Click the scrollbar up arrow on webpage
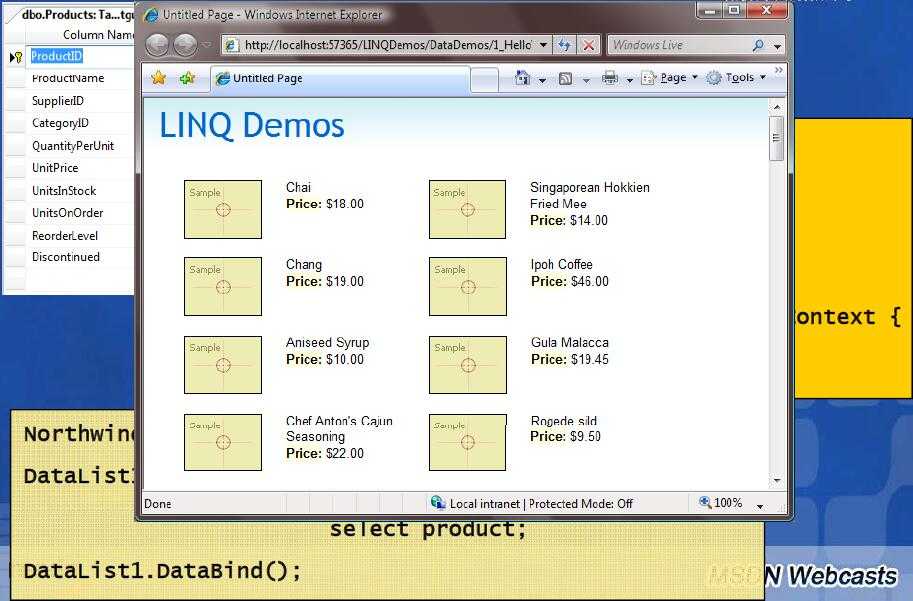The width and height of the screenshot is (913, 601). click(x=776, y=107)
